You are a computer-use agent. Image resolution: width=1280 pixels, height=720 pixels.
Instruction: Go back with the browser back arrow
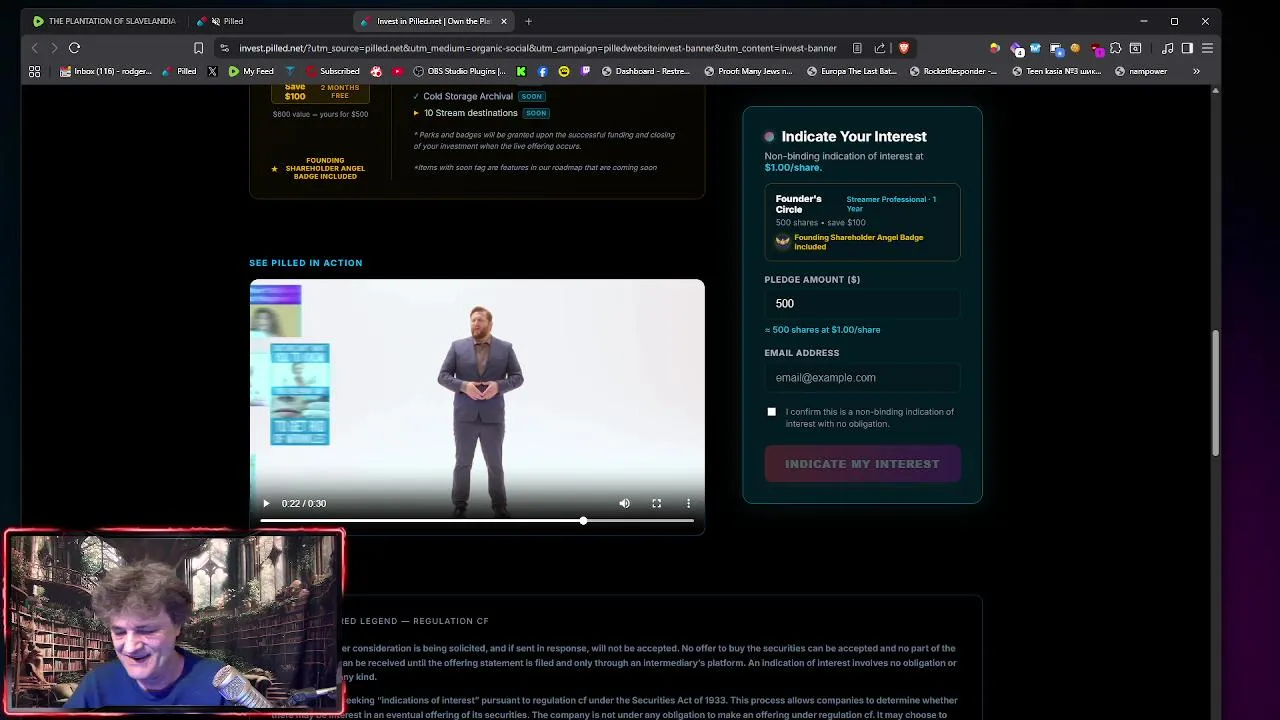[35, 48]
